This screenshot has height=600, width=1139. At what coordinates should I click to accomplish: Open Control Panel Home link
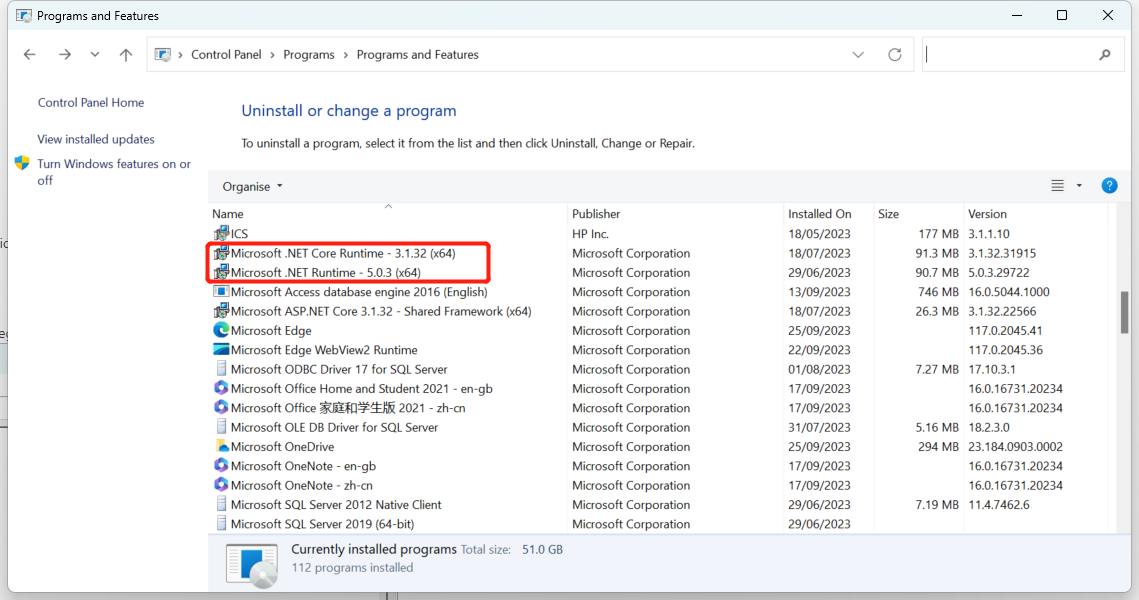coord(91,102)
